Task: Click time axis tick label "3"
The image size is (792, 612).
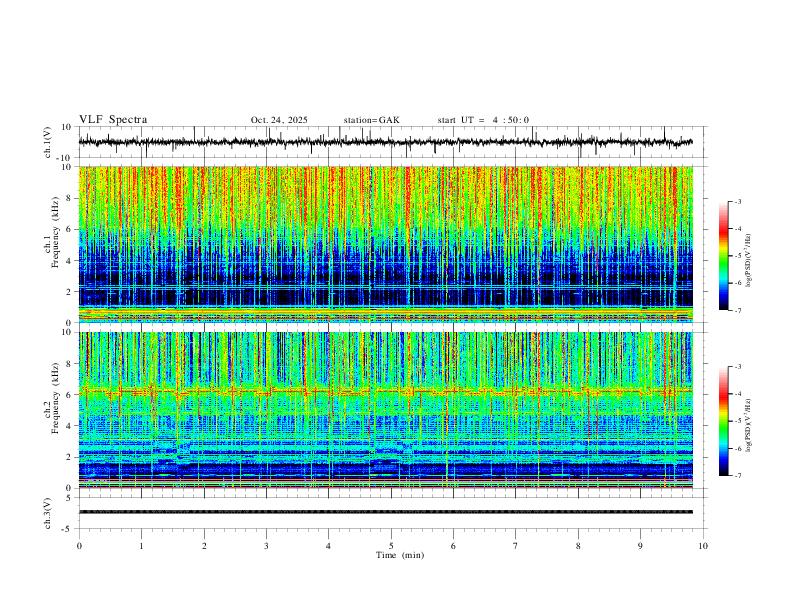Action: point(266,546)
